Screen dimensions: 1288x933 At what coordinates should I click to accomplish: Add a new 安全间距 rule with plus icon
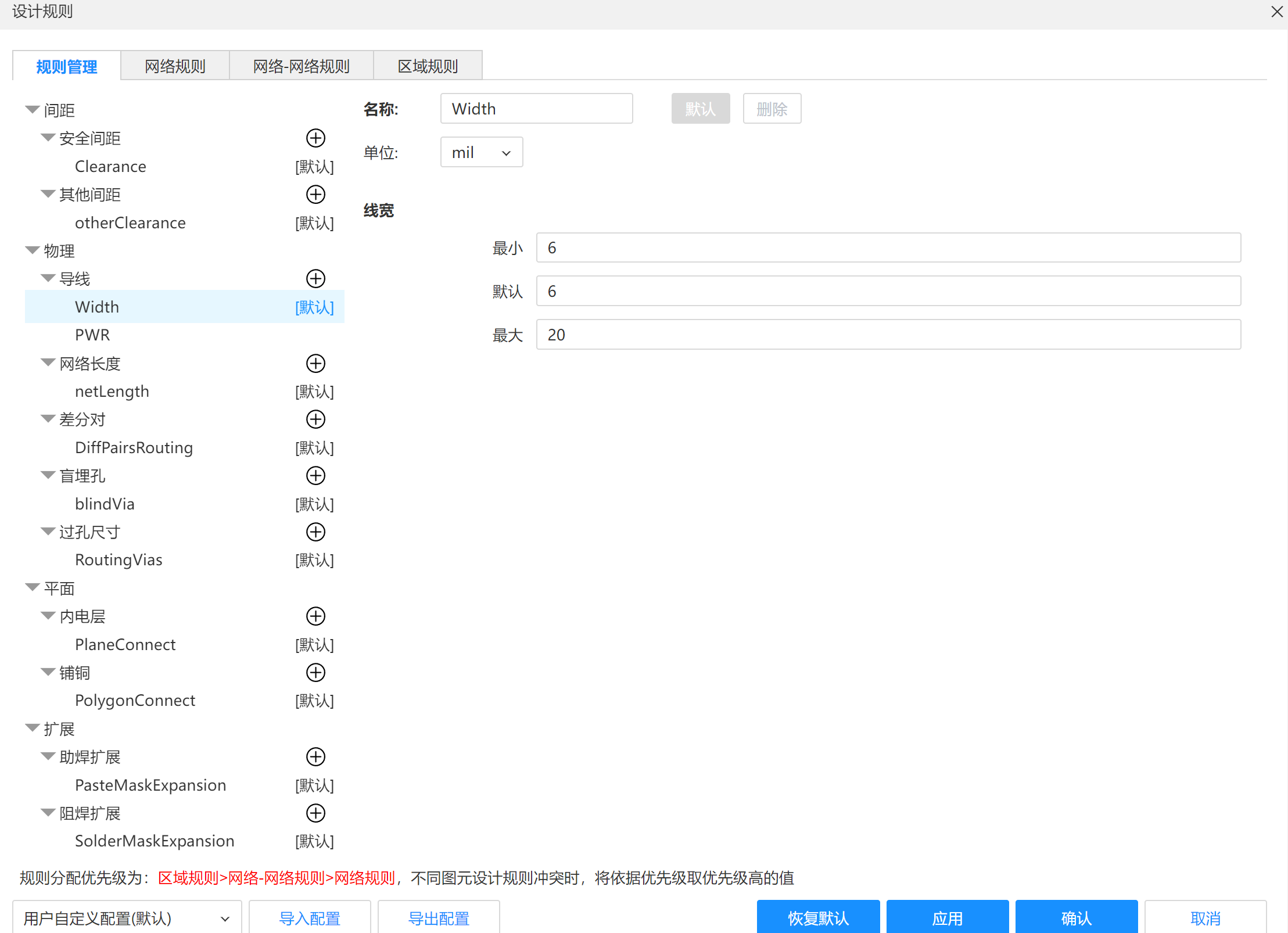click(315, 138)
